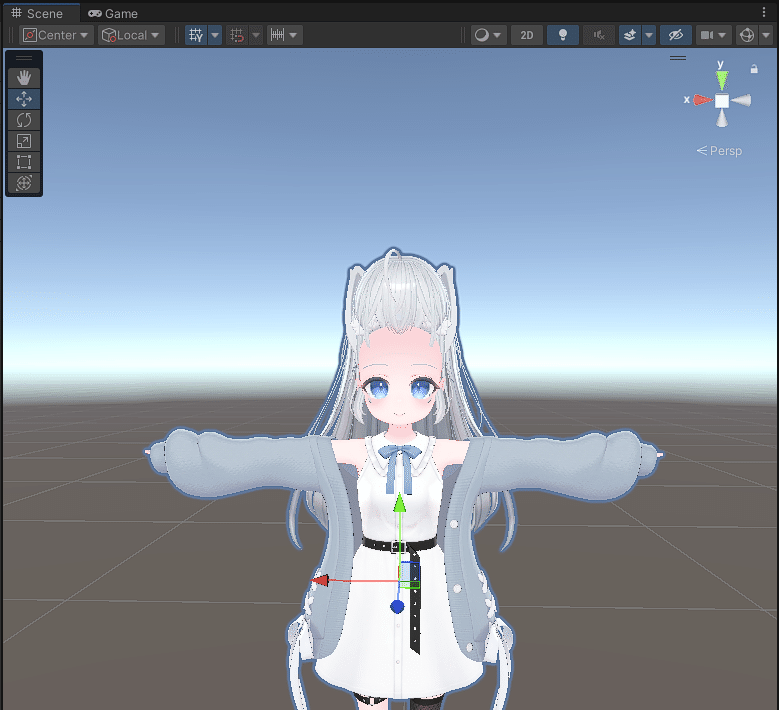Open the Gizmos menu sphere icon

pos(747,35)
